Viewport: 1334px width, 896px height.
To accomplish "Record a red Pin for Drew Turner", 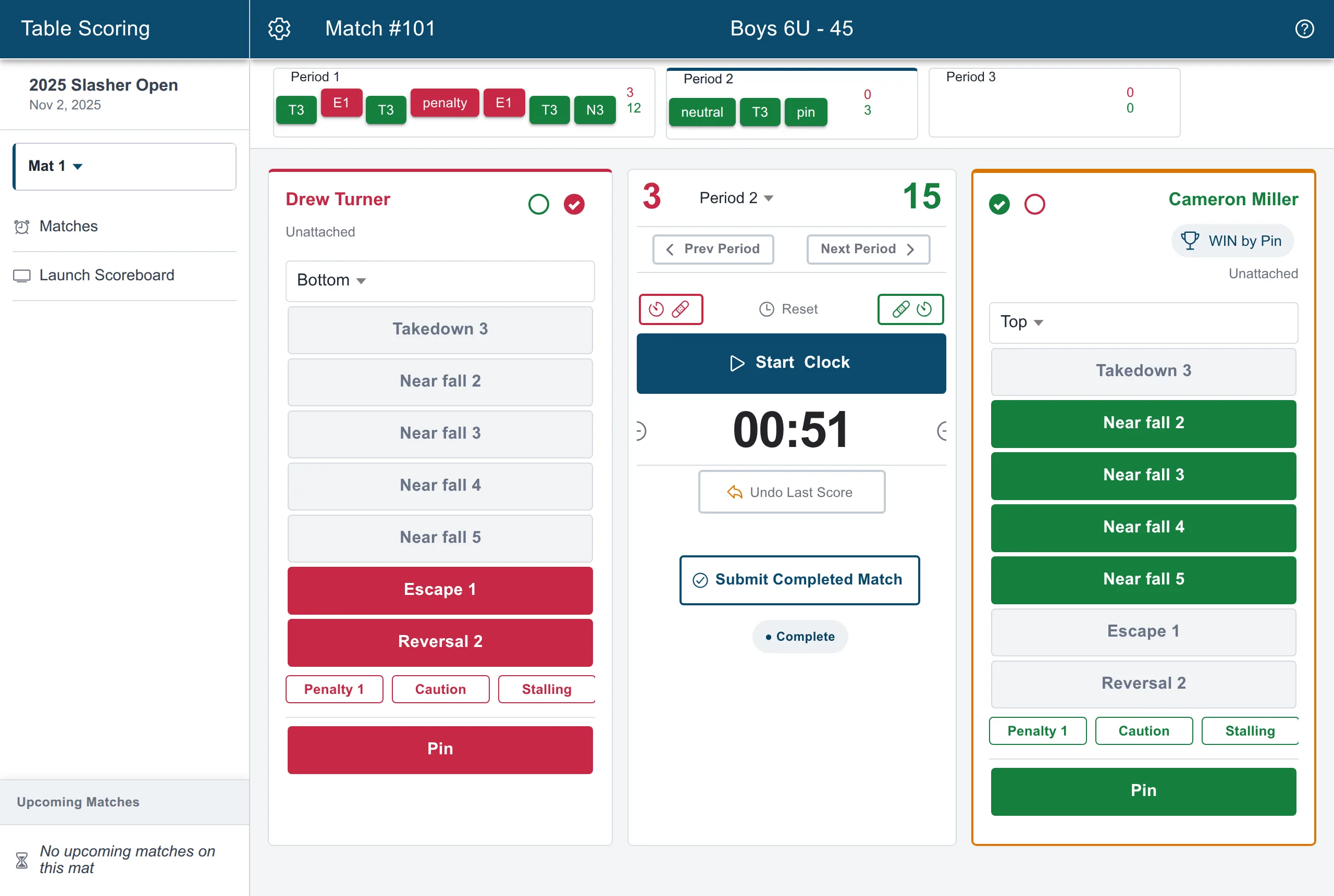I will [440, 750].
